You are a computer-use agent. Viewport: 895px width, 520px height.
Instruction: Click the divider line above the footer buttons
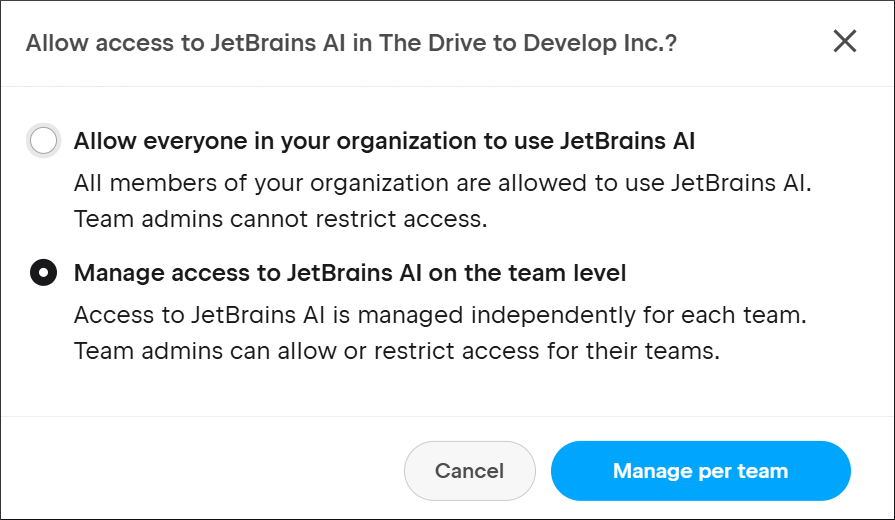point(447,416)
